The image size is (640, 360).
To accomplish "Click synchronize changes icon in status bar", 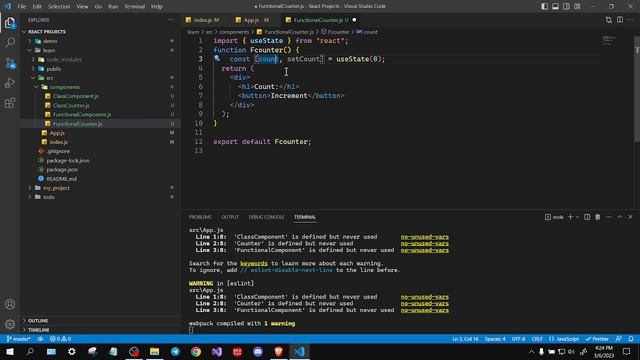I will 40,339.
